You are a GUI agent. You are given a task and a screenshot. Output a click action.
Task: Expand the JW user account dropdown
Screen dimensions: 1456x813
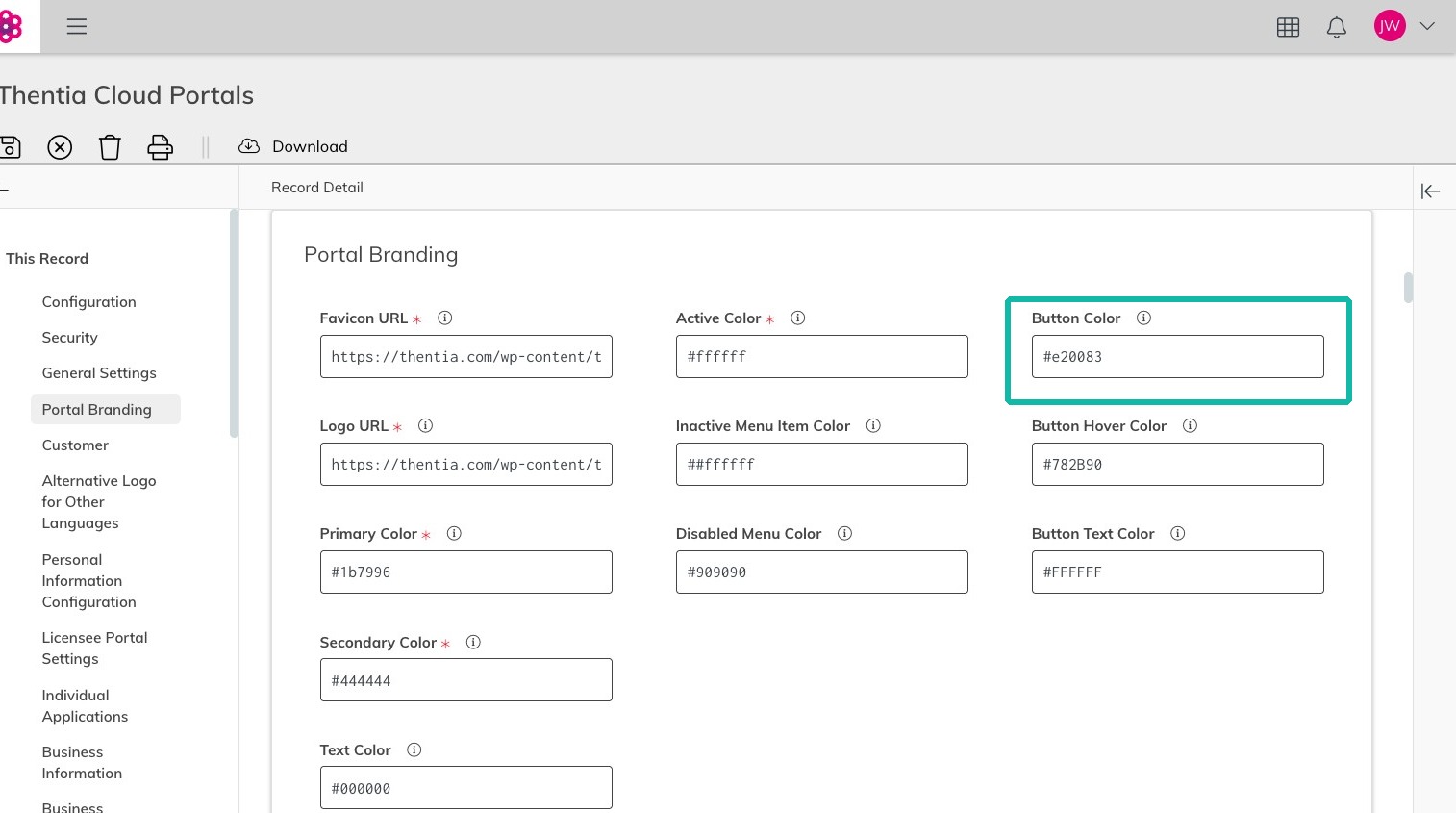point(1427,26)
